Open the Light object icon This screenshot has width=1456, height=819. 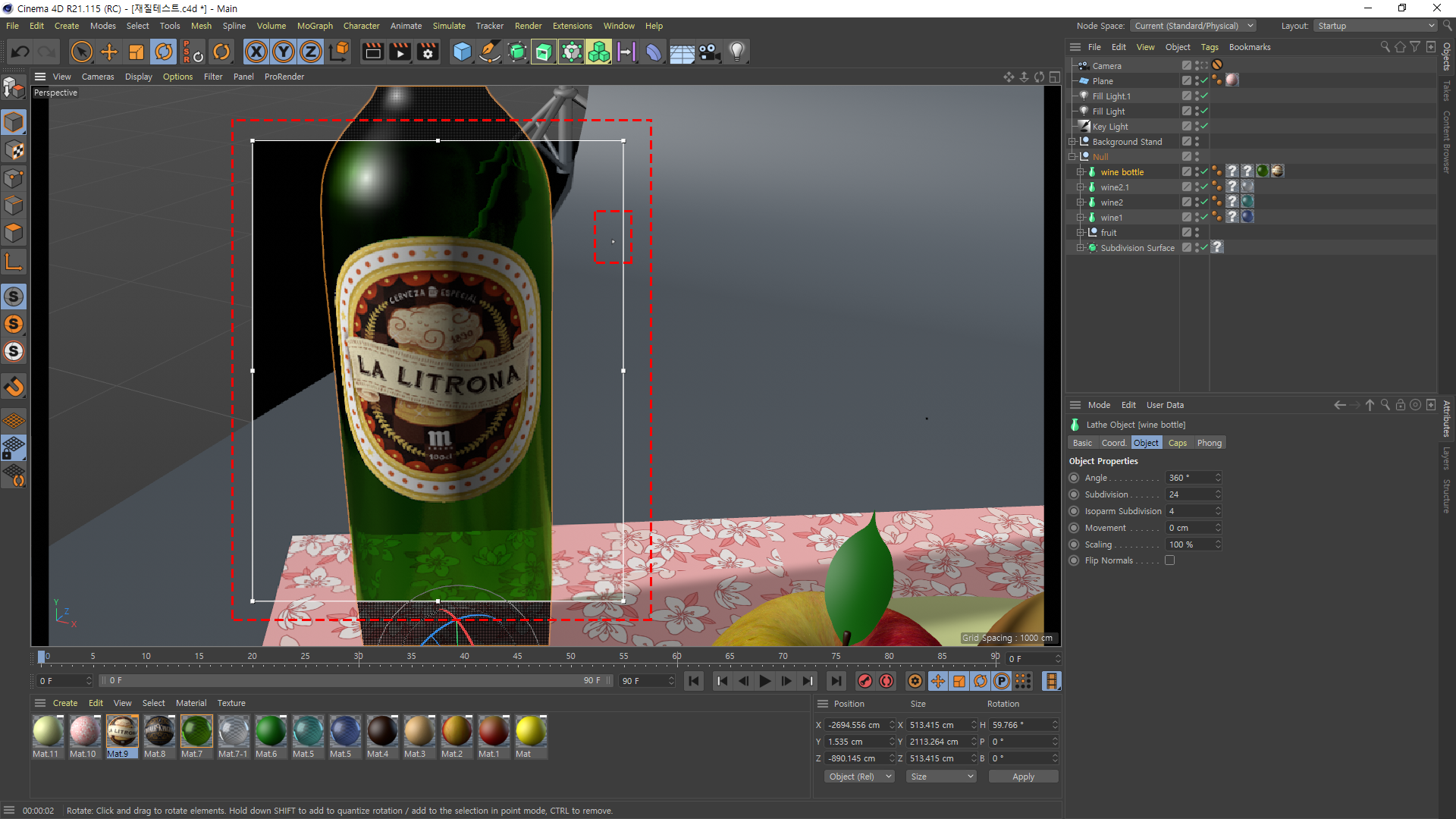coord(736,52)
